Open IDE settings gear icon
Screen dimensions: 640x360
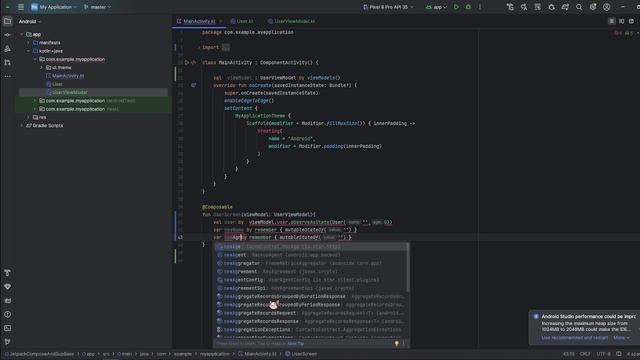pos(593,7)
